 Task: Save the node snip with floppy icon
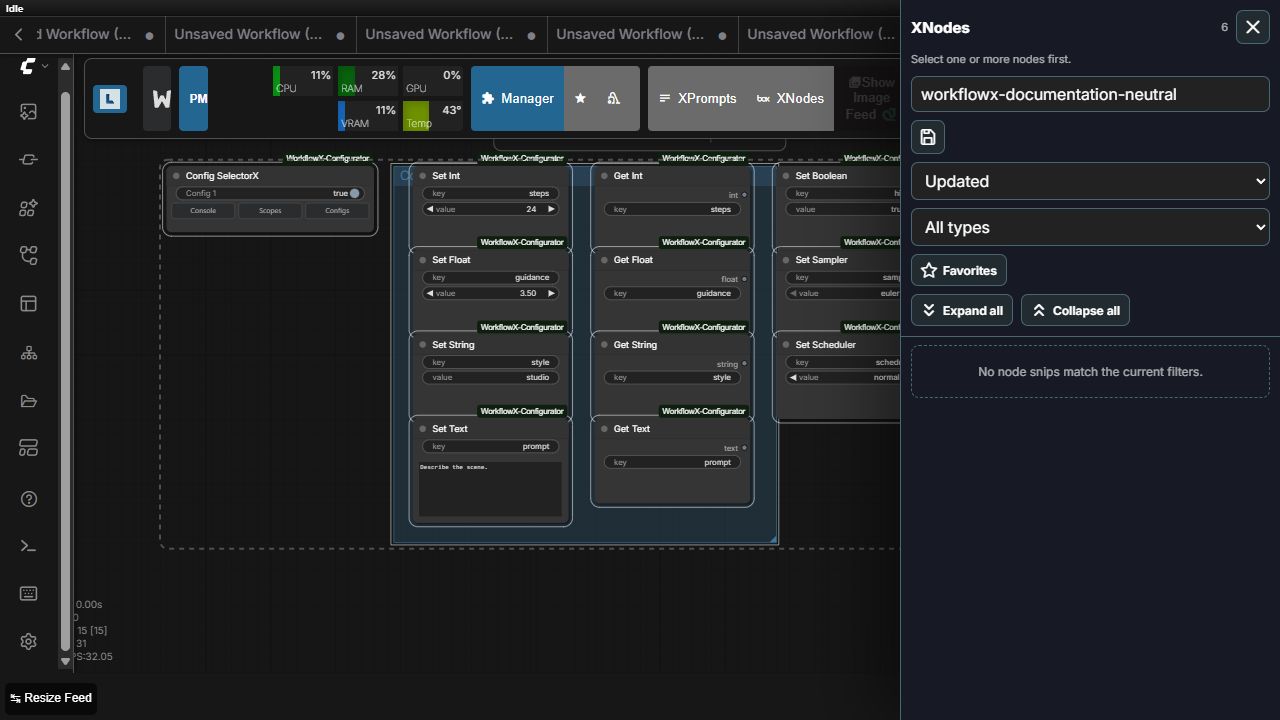(928, 137)
